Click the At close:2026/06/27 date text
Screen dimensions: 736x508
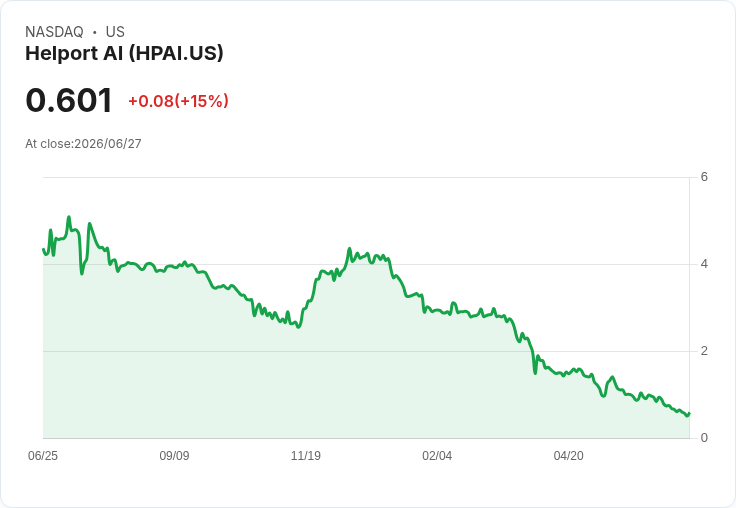point(83,144)
